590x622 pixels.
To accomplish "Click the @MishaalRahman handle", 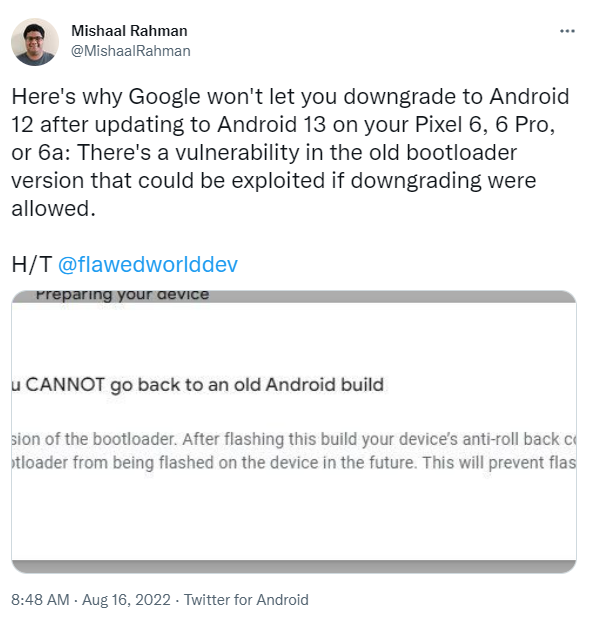I will [x=131, y=51].
